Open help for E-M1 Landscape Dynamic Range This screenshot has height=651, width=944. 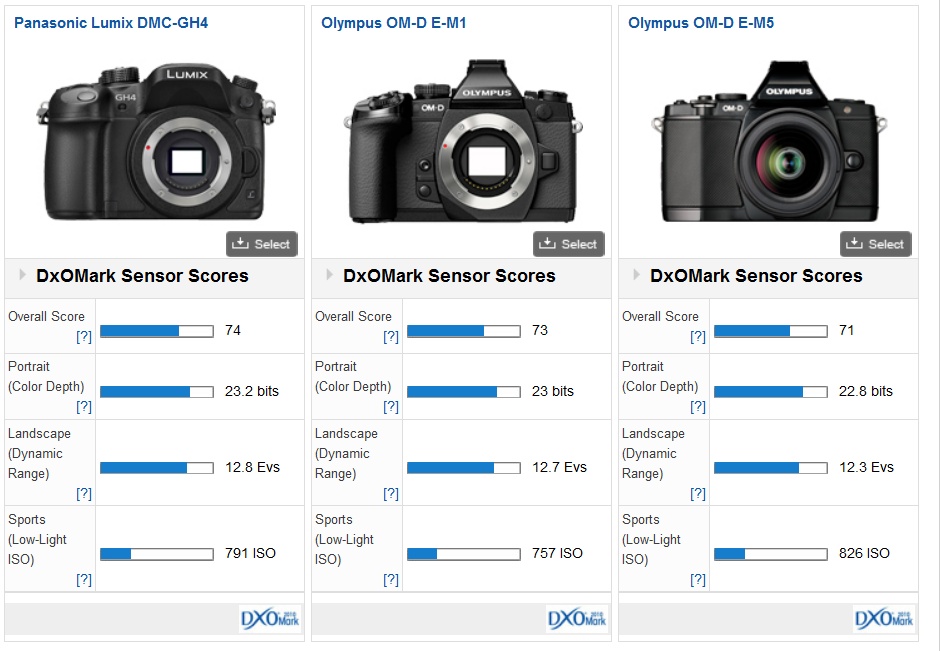coord(391,494)
